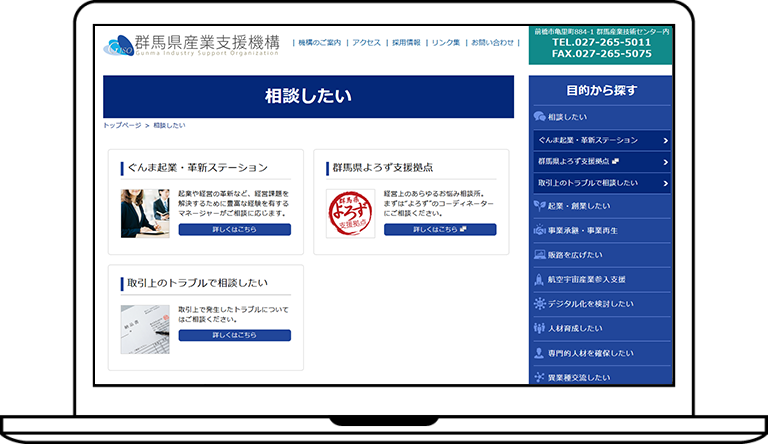Screen dimensions: 768x444
Task: Click external link icon on よろず 詳しくはこちら button
Action: tap(463, 229)
